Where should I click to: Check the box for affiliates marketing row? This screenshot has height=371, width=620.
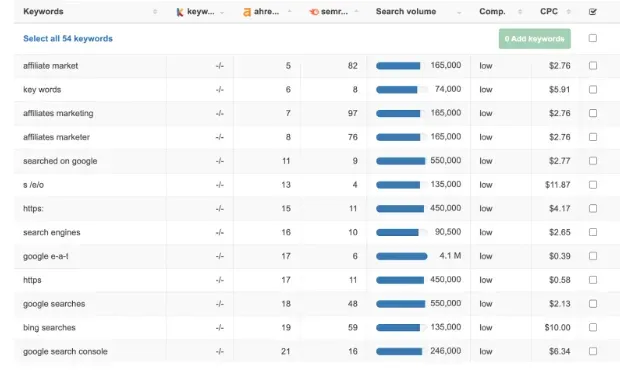[592, 113]
